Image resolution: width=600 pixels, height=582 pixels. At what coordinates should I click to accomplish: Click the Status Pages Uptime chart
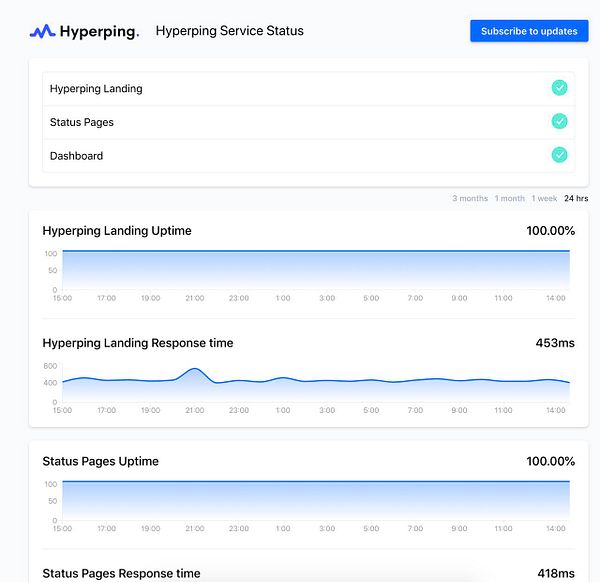tap(315, 500)
